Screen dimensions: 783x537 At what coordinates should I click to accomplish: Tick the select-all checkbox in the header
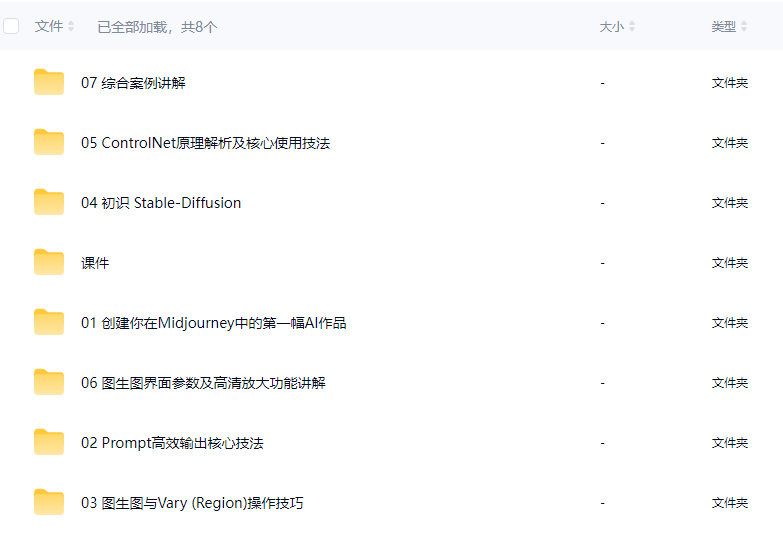tap(12, 27)
